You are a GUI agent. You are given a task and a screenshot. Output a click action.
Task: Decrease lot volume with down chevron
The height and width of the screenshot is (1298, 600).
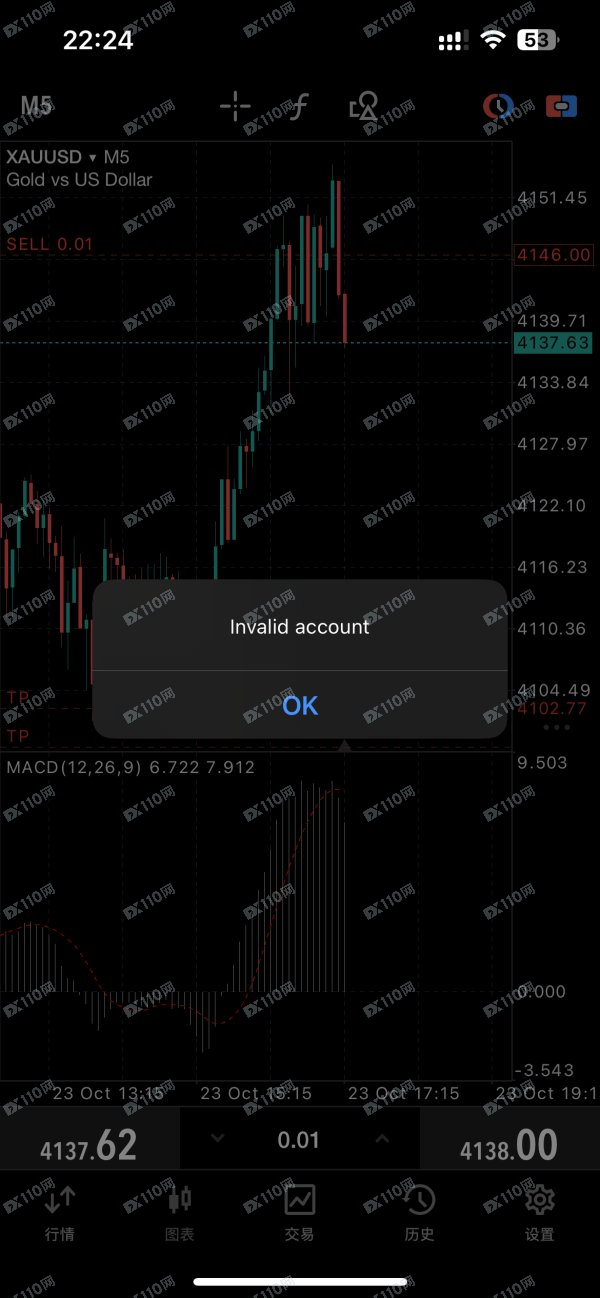pyautogui.click(x=218, y=1140)
